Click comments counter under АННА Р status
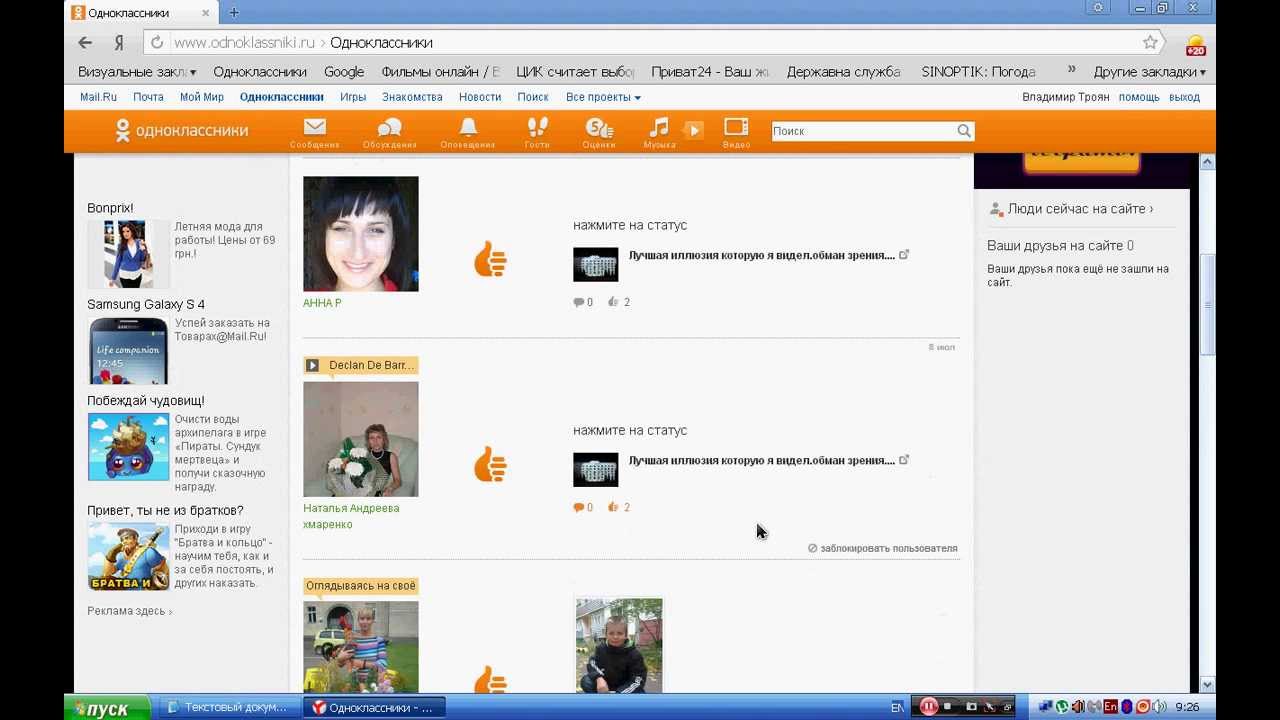This screenshot has height=720, width=1280. pos(583,302)
